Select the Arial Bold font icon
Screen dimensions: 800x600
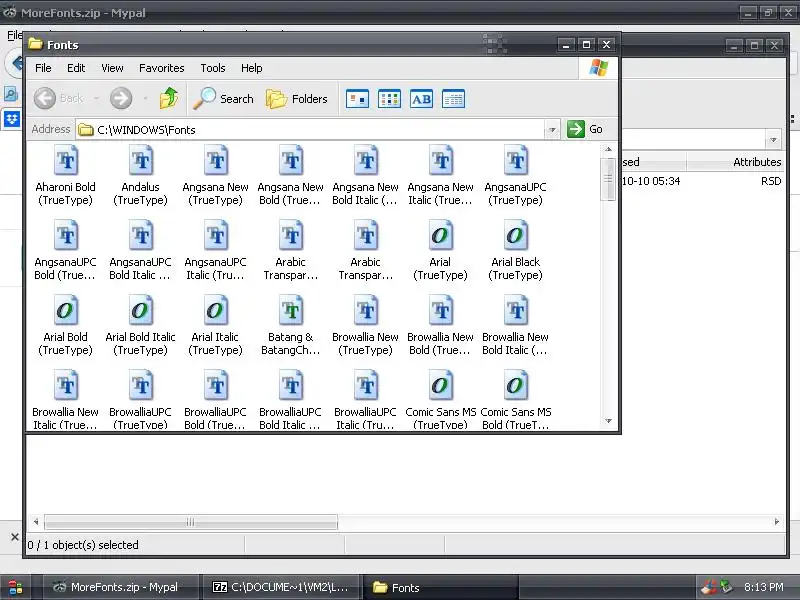(x=66, y=310)
